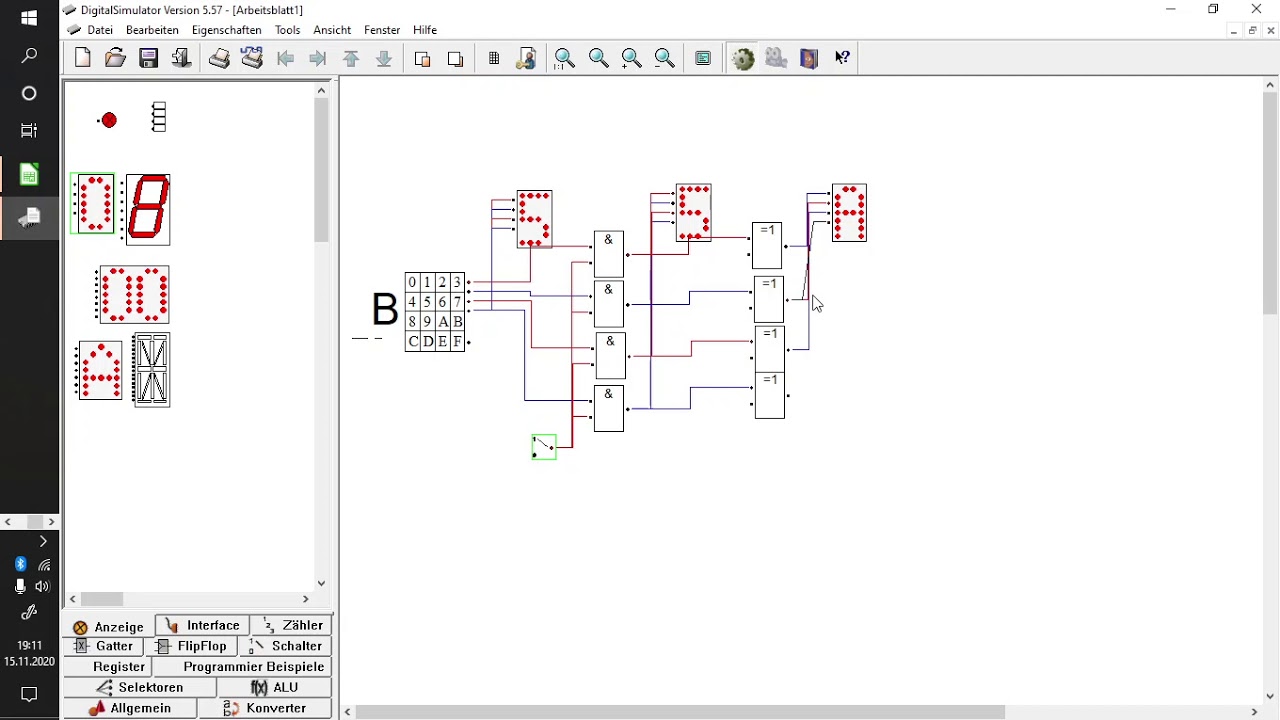Click hex keypad key 0
Viewport: 1280px width, 720px height.
pyautogui.click(x=412, y=282)
